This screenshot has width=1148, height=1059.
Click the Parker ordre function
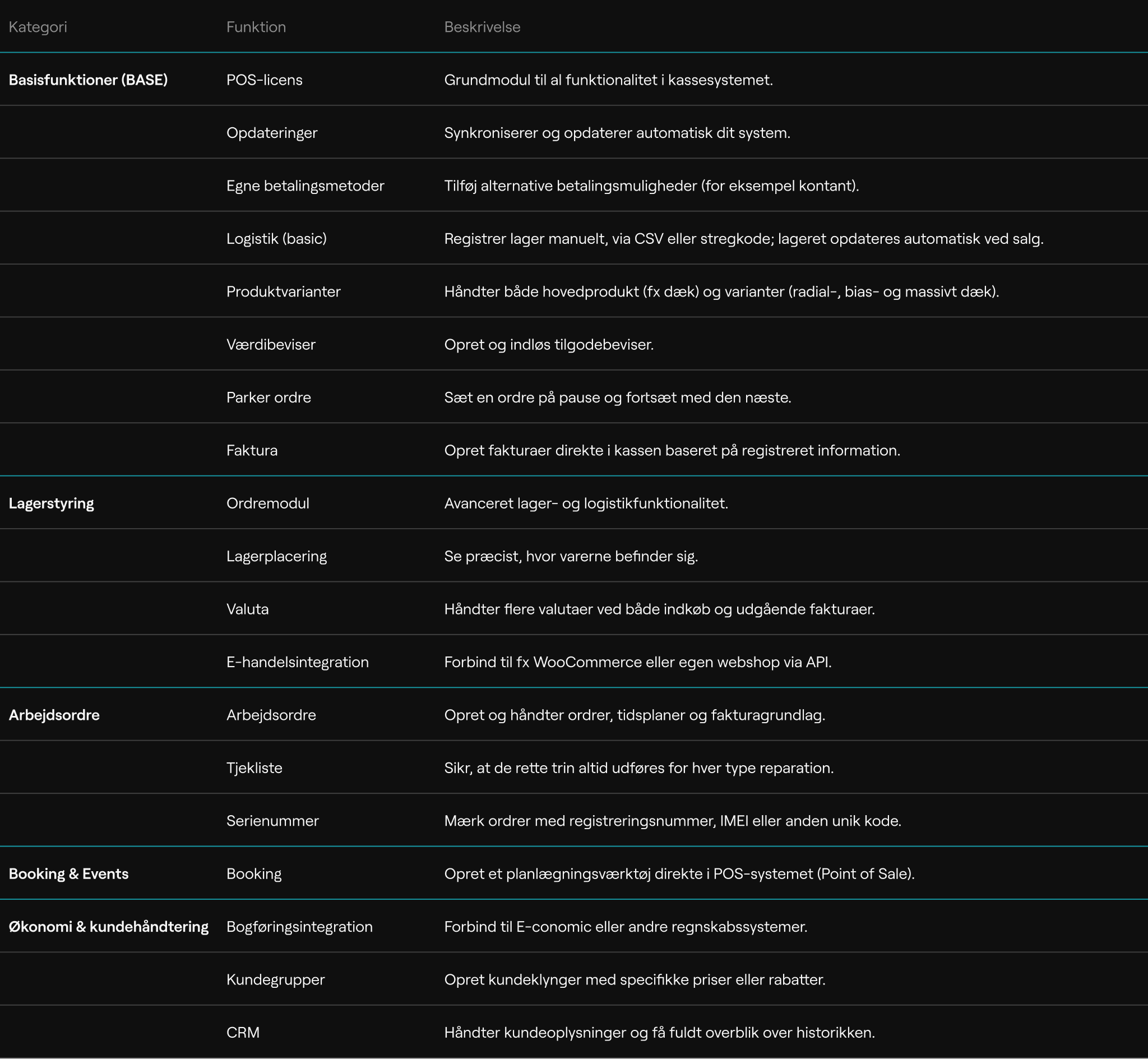(x=268, y=397)
